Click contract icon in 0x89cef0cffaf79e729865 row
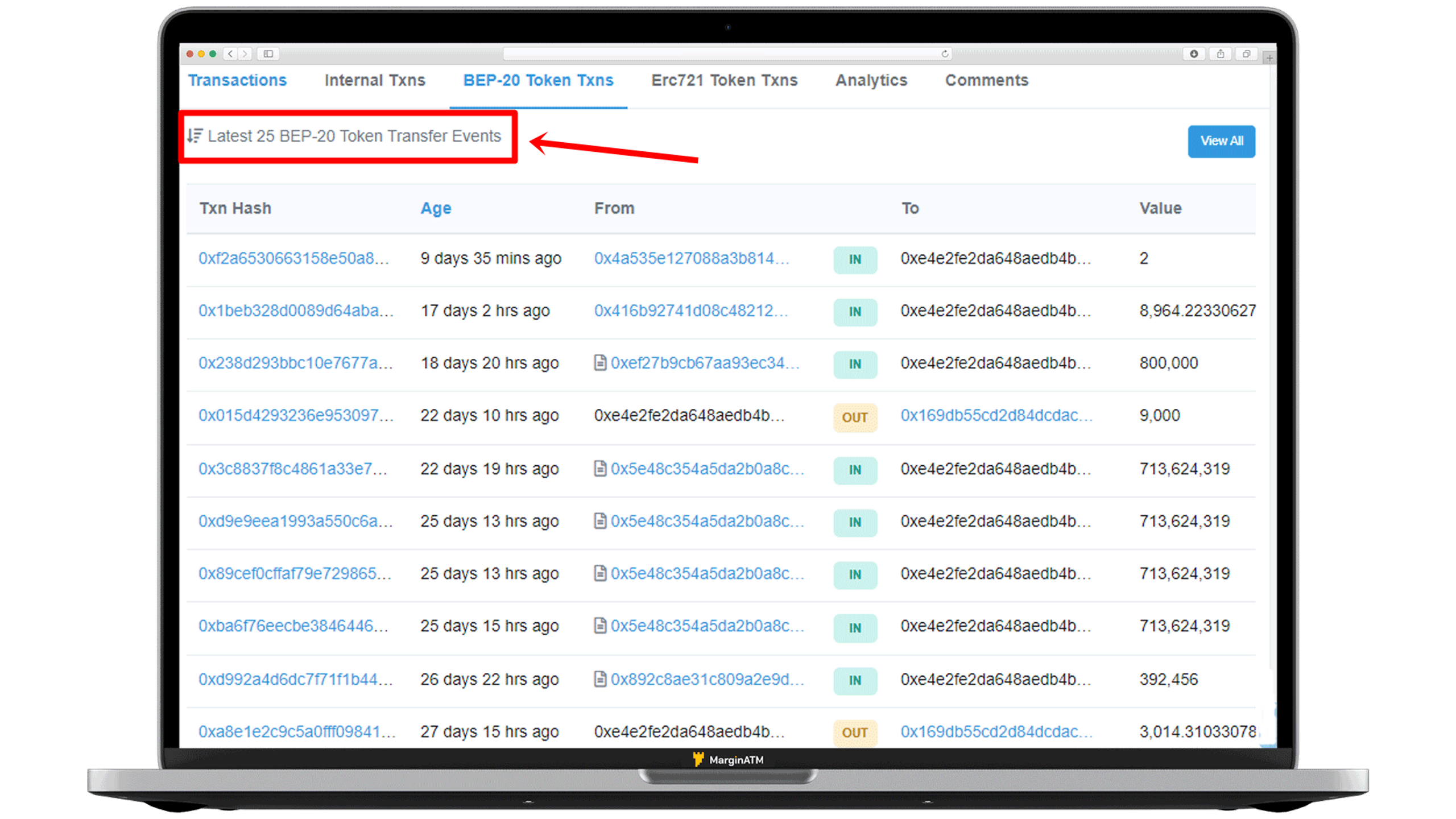 599,573
